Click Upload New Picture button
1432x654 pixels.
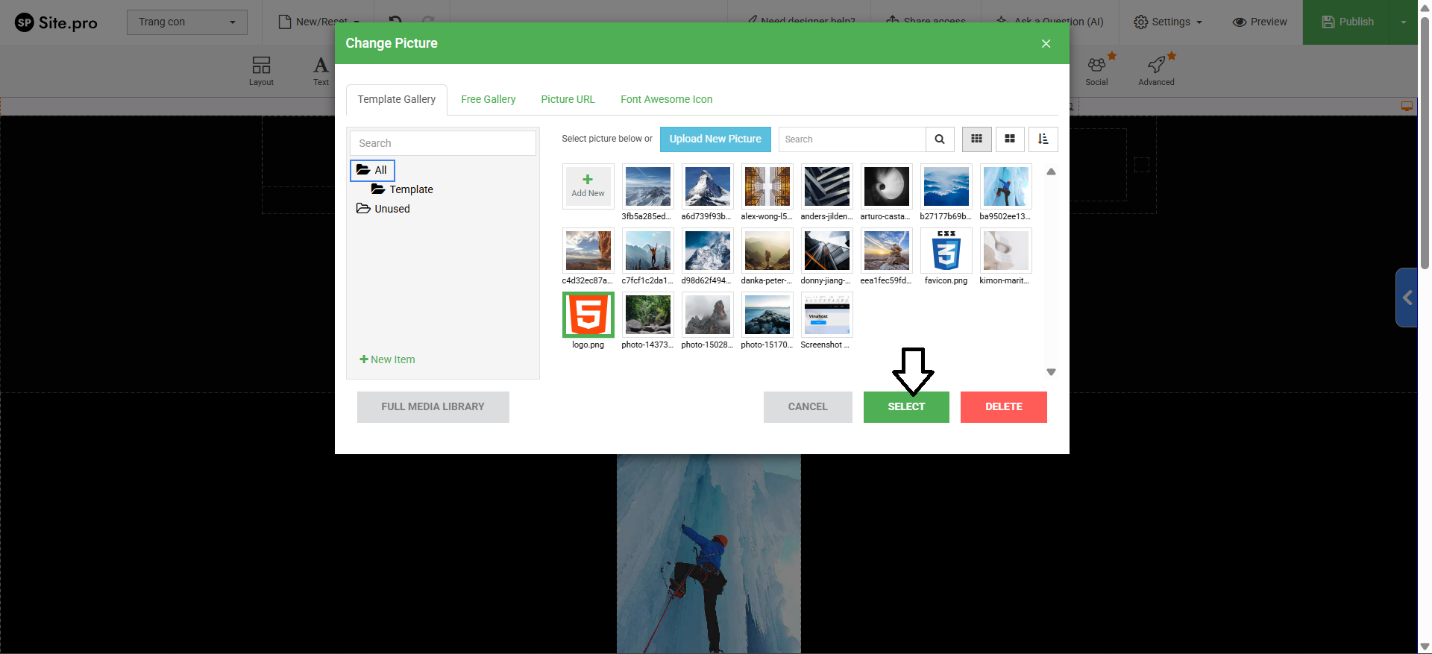tap(715, 139)
